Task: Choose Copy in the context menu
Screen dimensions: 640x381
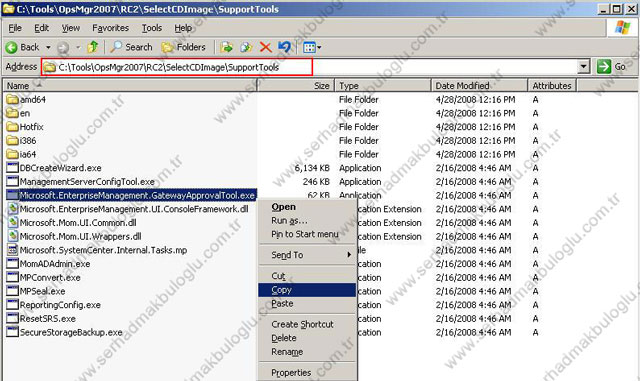Action: click(307, 290)
